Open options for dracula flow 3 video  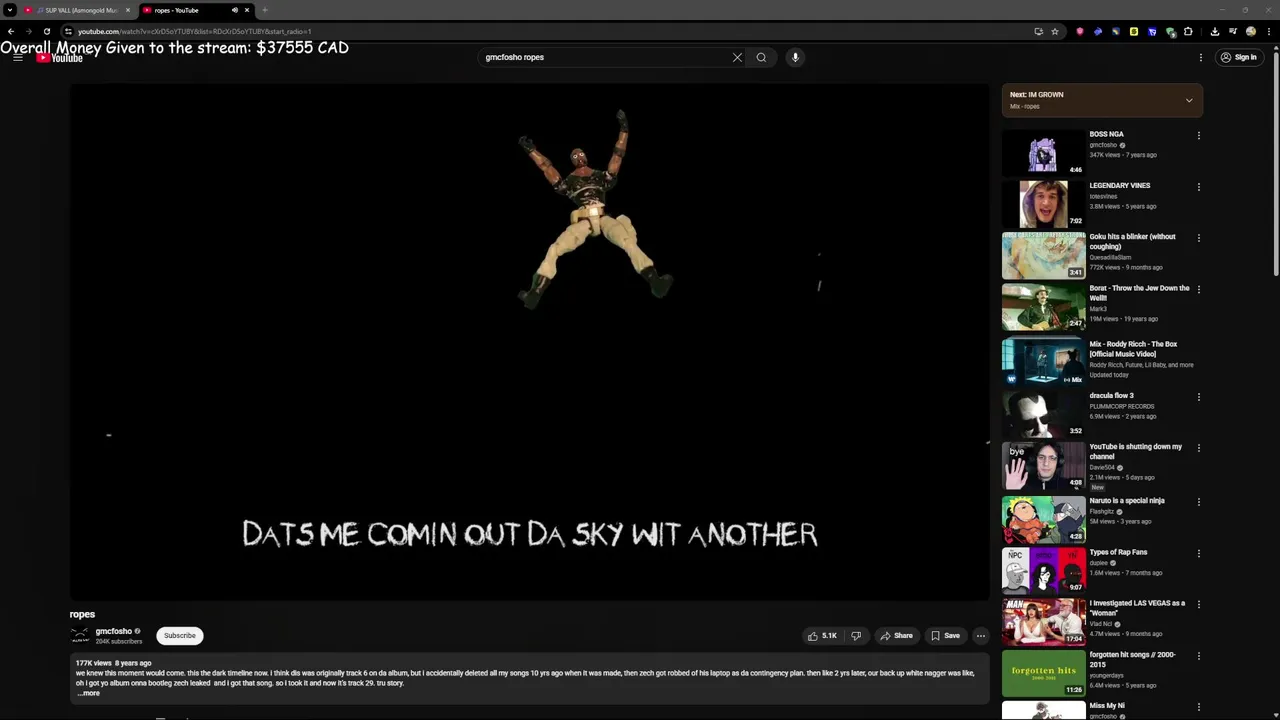(1199, 397)
